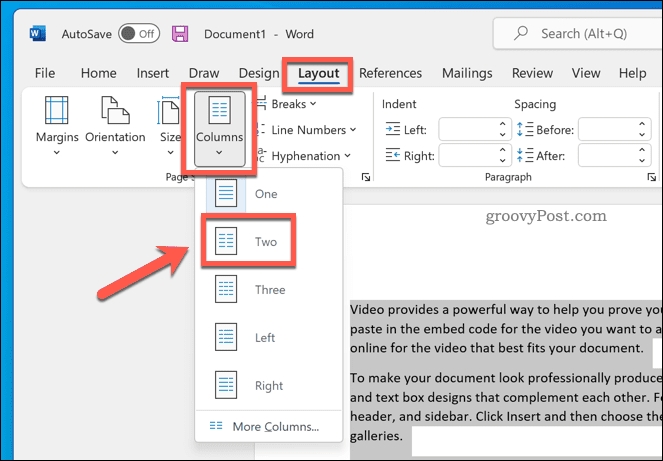Select the One column layout
The width and height of the screenshot is (663, 461).
tap(246, 193)
